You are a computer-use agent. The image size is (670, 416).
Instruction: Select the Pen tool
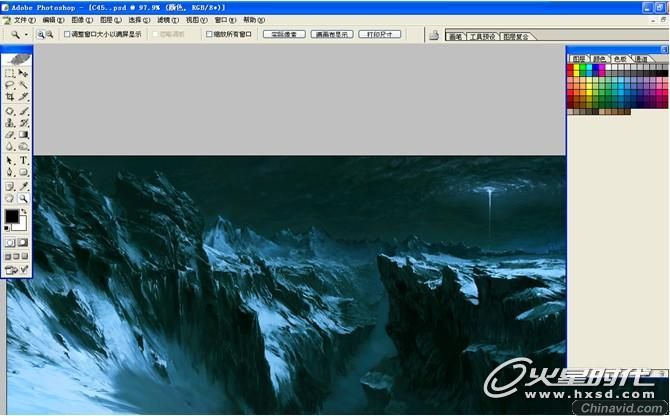point(10,172)
